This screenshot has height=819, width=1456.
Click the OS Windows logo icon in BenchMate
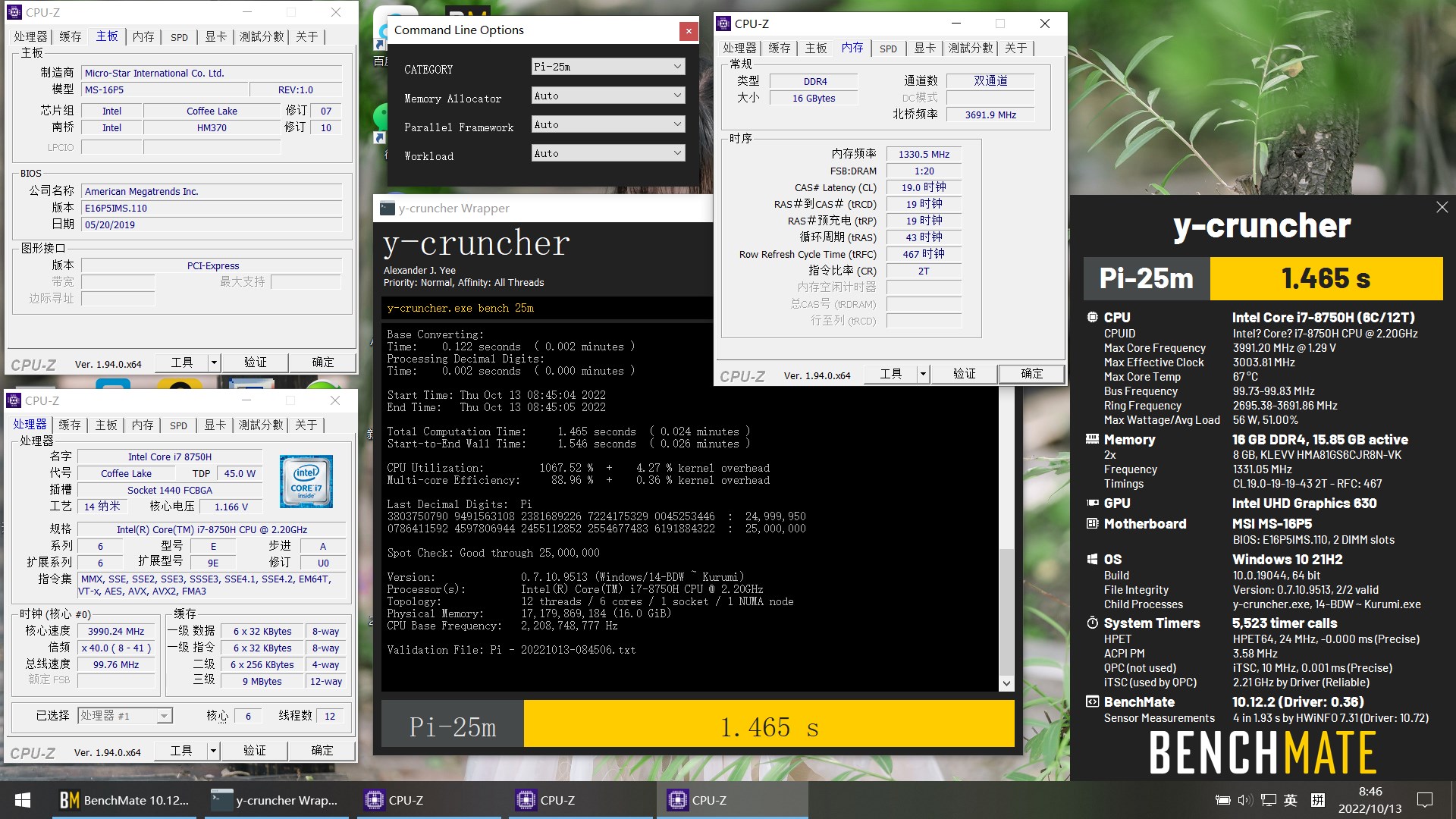coord(1093,559)
